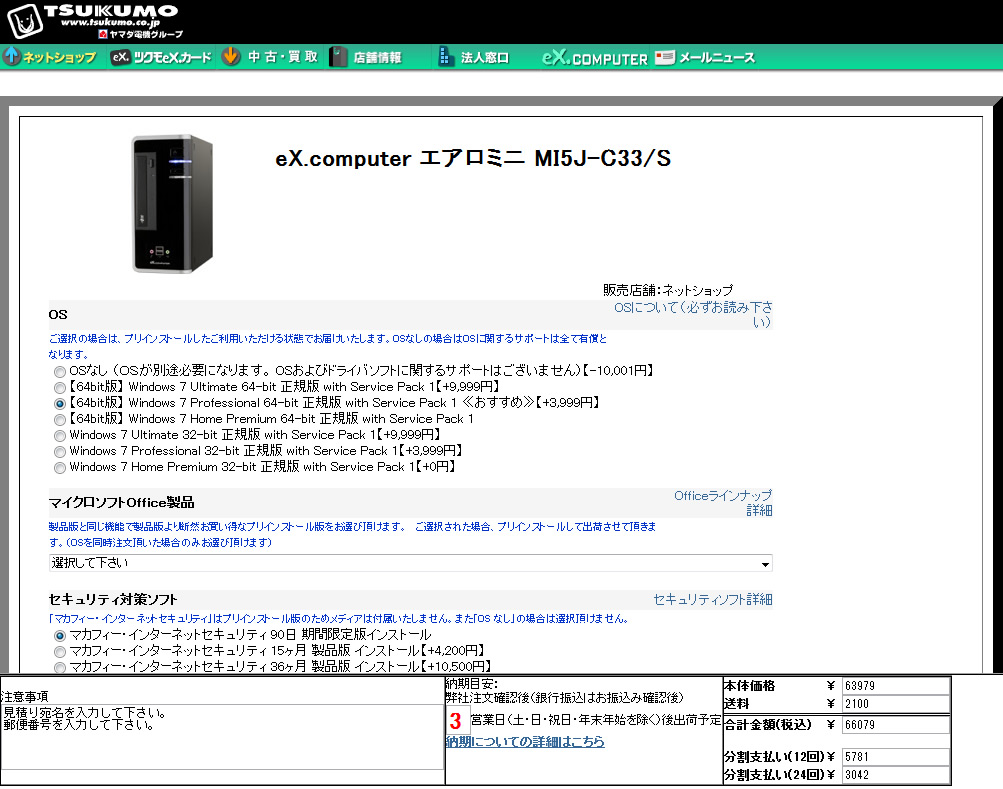Select McAfee 15ヶ月 製品版 option
The height and width of the screenshot is (789, 1003).
pos(59,651)
